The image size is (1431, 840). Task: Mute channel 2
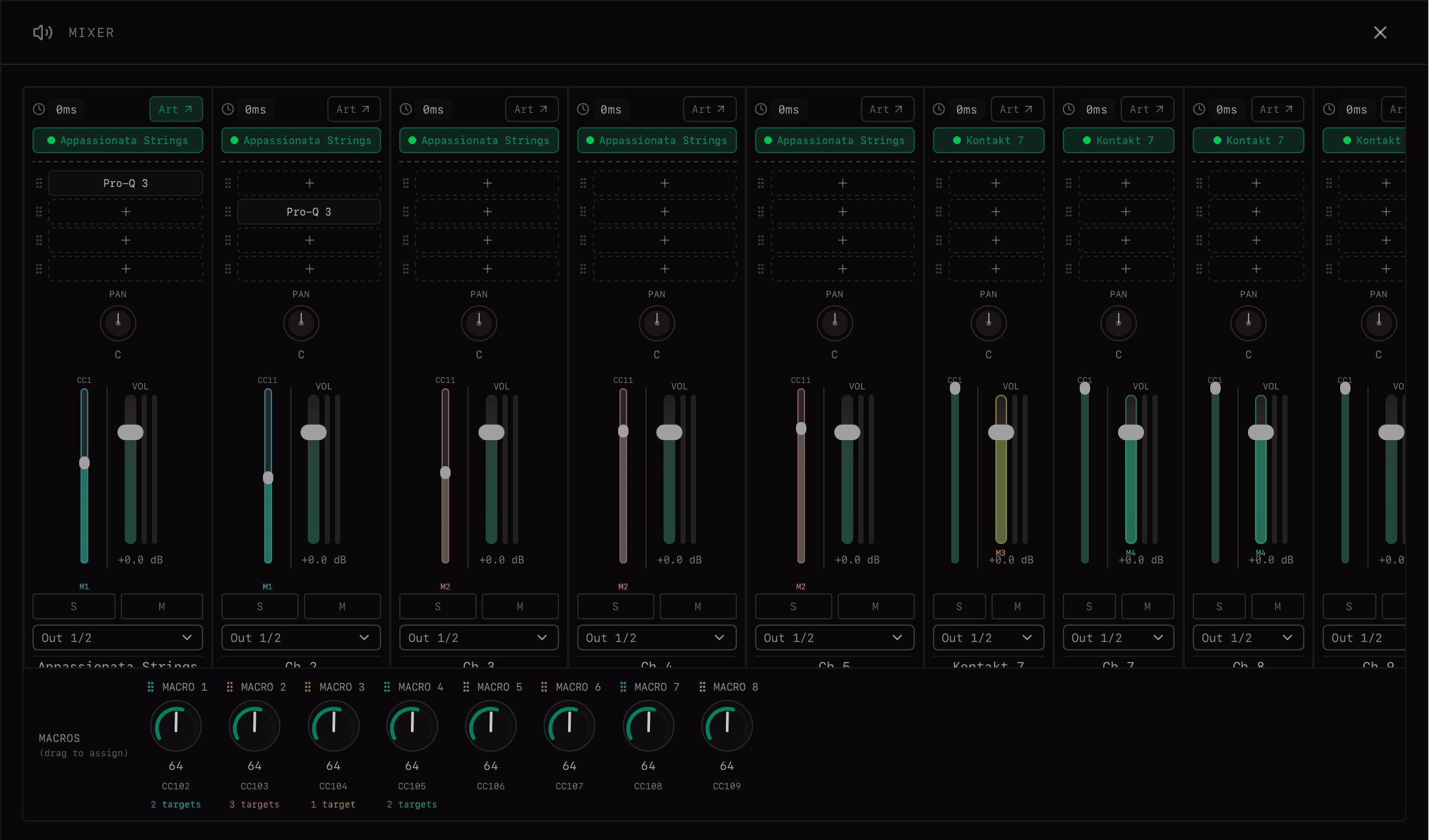click(x=342, y=606)
